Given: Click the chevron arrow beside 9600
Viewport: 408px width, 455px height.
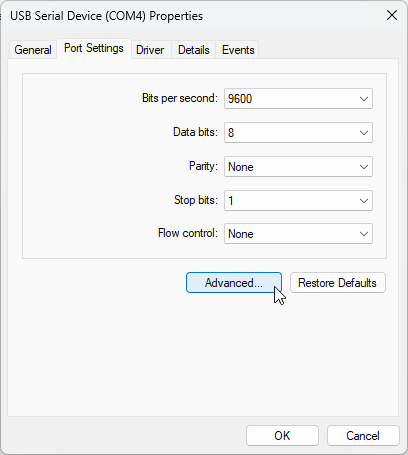Looking at the screenshot, I should click(364, 99).
